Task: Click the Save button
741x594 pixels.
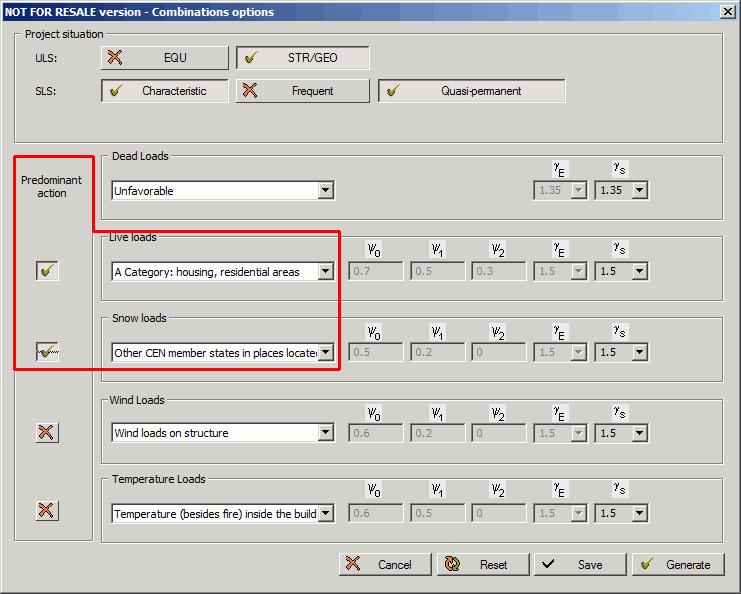Action: tap(580, 564)
